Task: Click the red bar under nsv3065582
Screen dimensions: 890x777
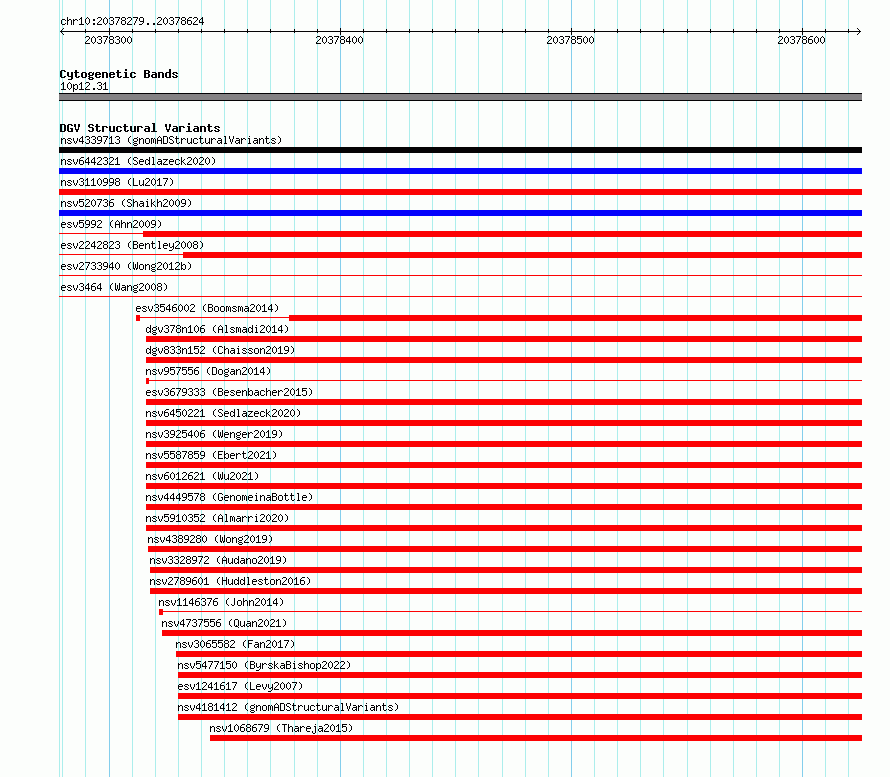Action: tap(519, 654)
